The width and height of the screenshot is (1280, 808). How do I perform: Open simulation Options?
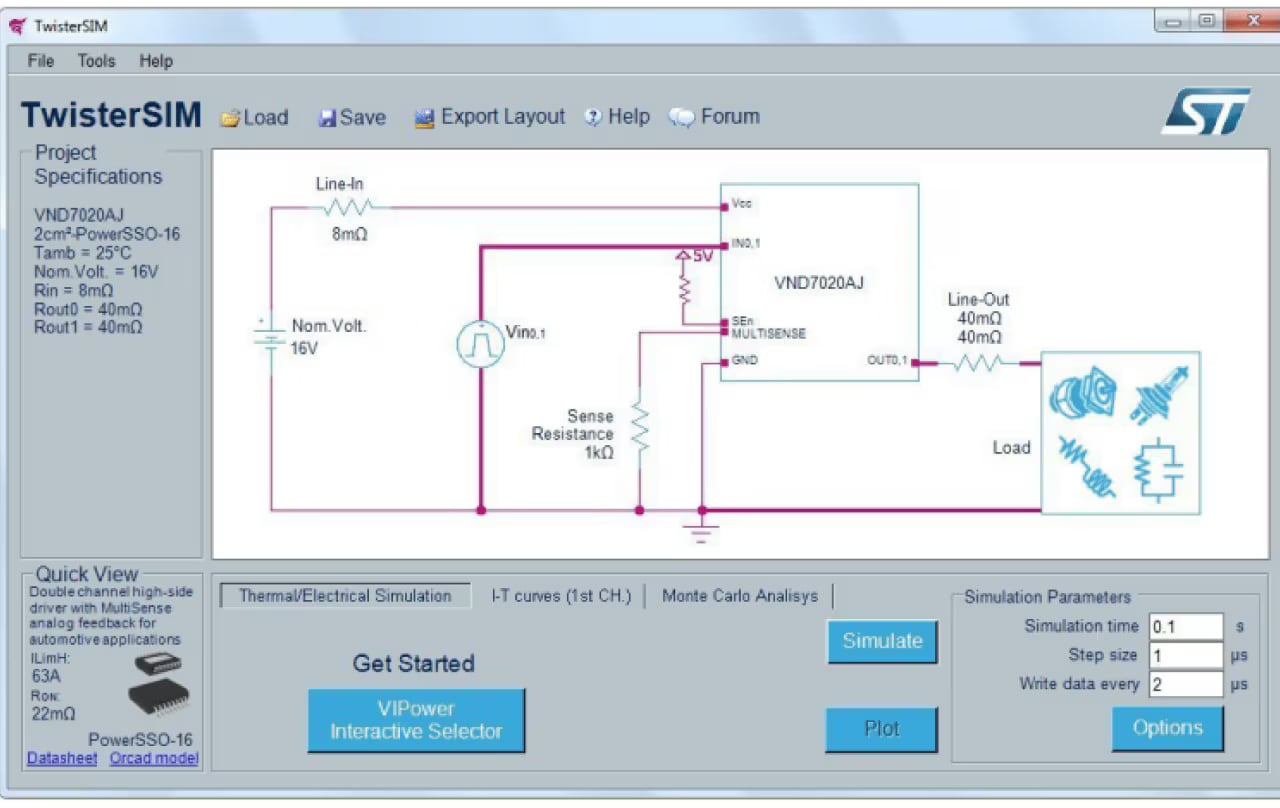[1167, 728]
